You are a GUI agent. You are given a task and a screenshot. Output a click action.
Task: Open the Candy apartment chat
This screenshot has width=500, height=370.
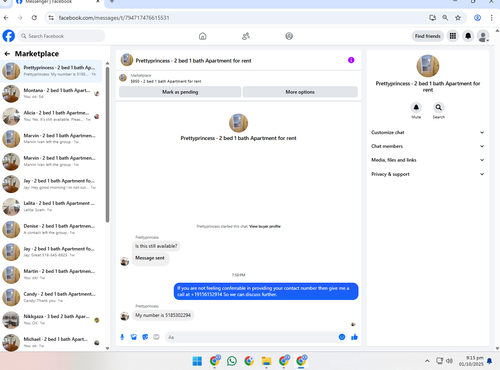(x=51, y=297)
